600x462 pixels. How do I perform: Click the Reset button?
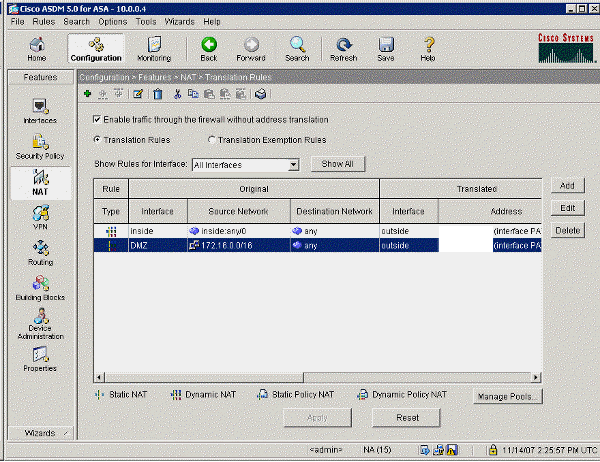coord(406,418)
